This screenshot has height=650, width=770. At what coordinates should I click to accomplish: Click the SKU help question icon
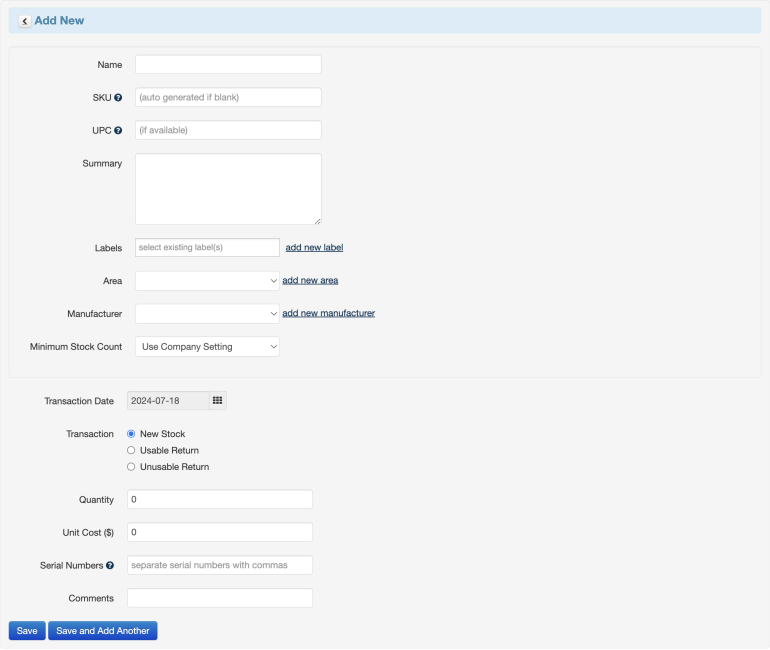point(118,98)
